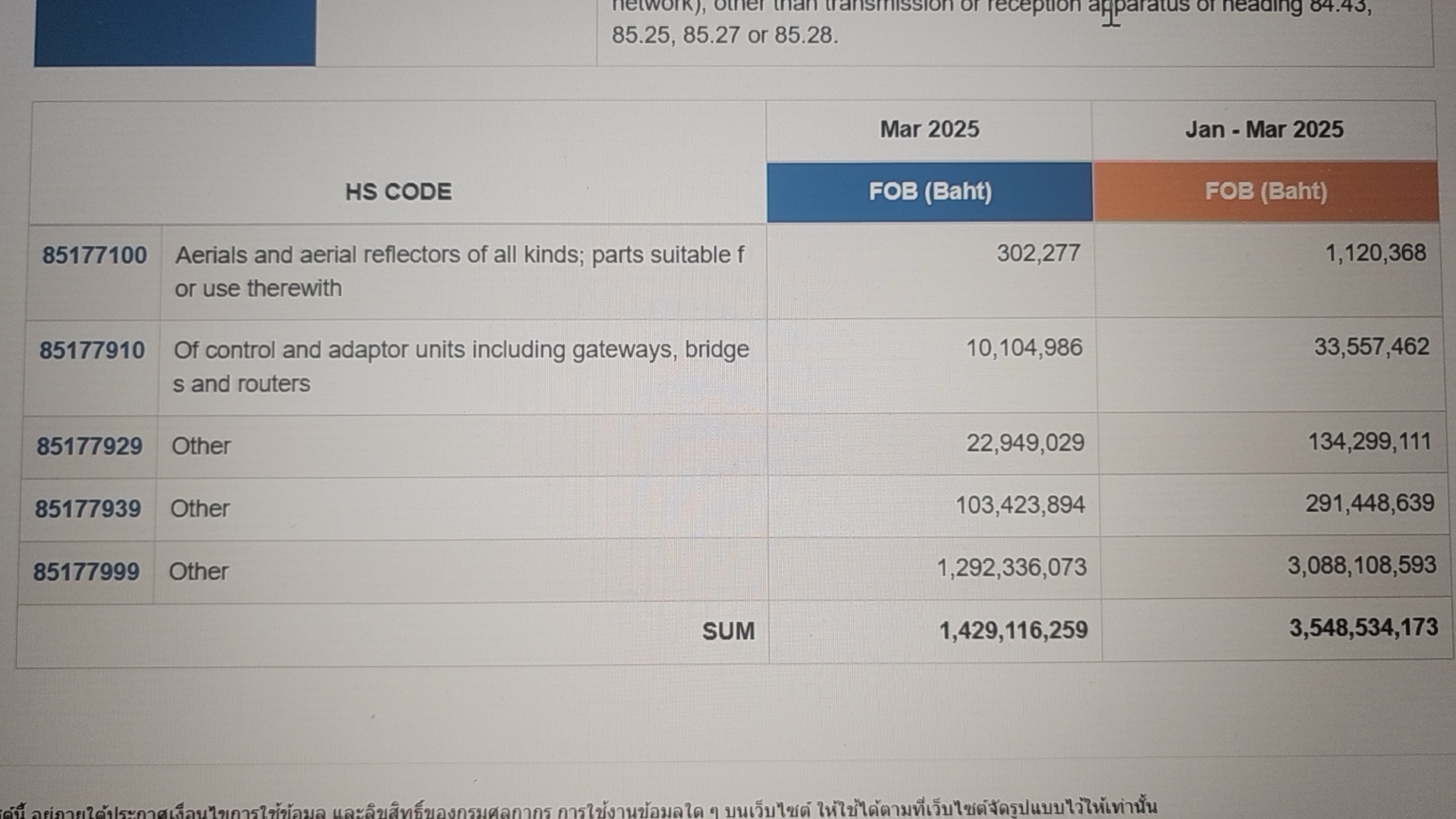Click HS code 85177939
Viewport: 1456px width, 819px height.
88,508
